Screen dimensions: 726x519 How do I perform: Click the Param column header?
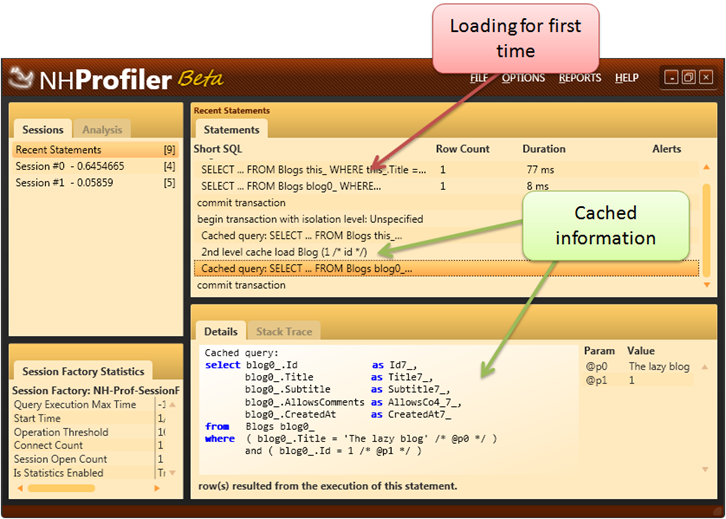[599, 351]
